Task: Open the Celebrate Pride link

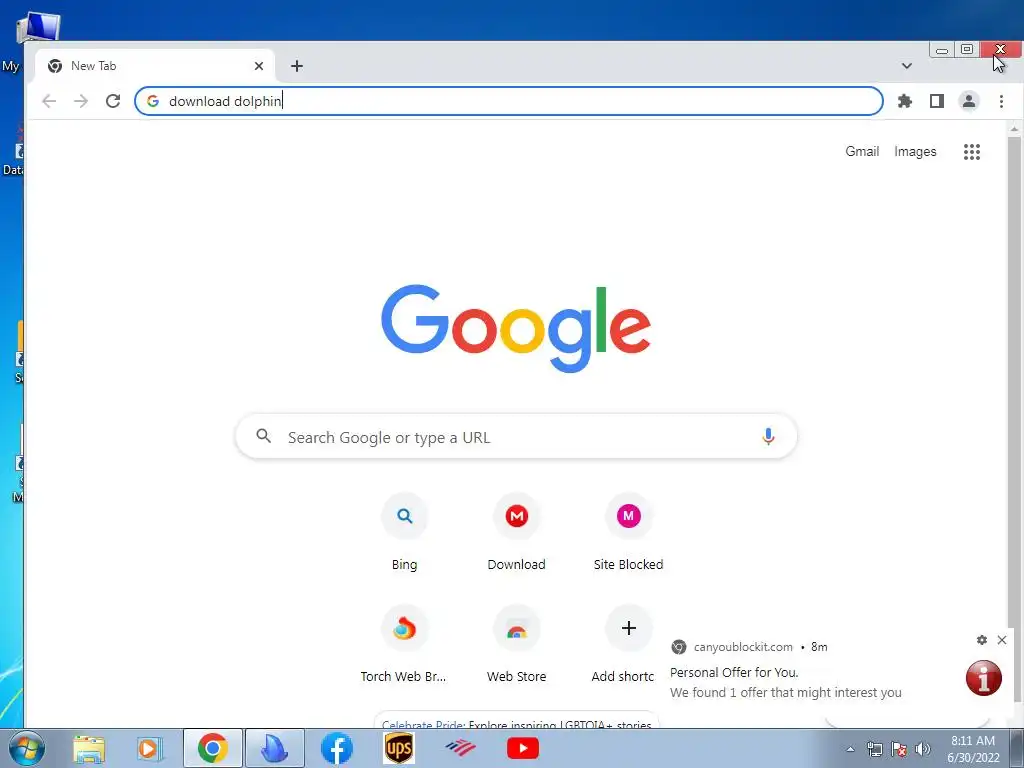Action: click(x=423, y=724)
